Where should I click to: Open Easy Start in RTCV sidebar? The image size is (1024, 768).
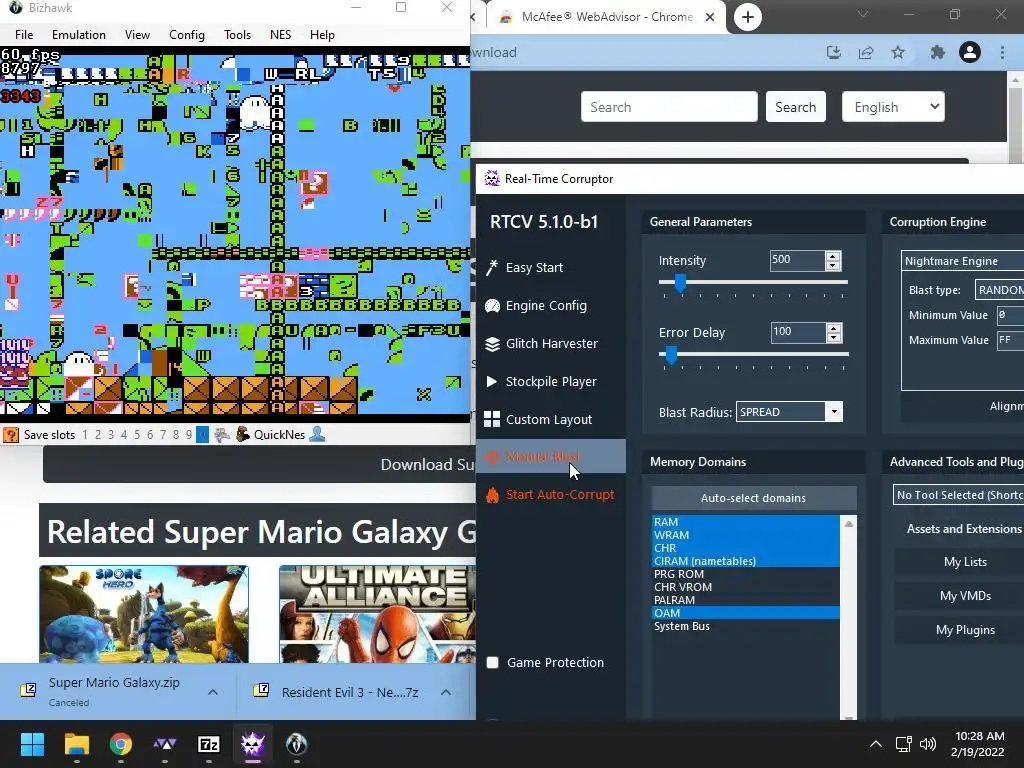coord(526,268)
